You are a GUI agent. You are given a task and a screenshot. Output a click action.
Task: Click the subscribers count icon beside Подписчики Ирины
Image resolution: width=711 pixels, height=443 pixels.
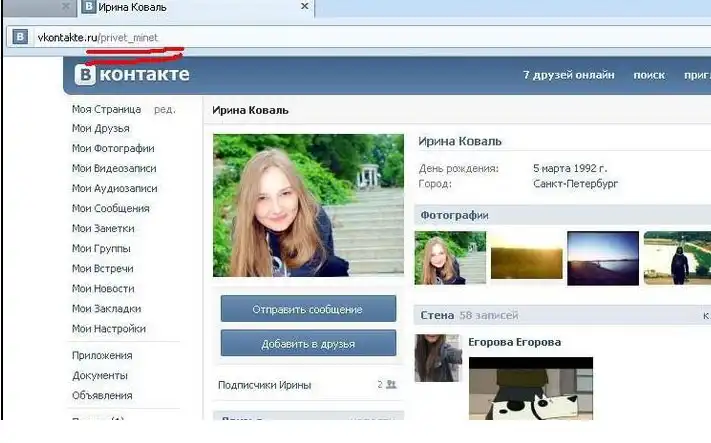pos(390,384)
